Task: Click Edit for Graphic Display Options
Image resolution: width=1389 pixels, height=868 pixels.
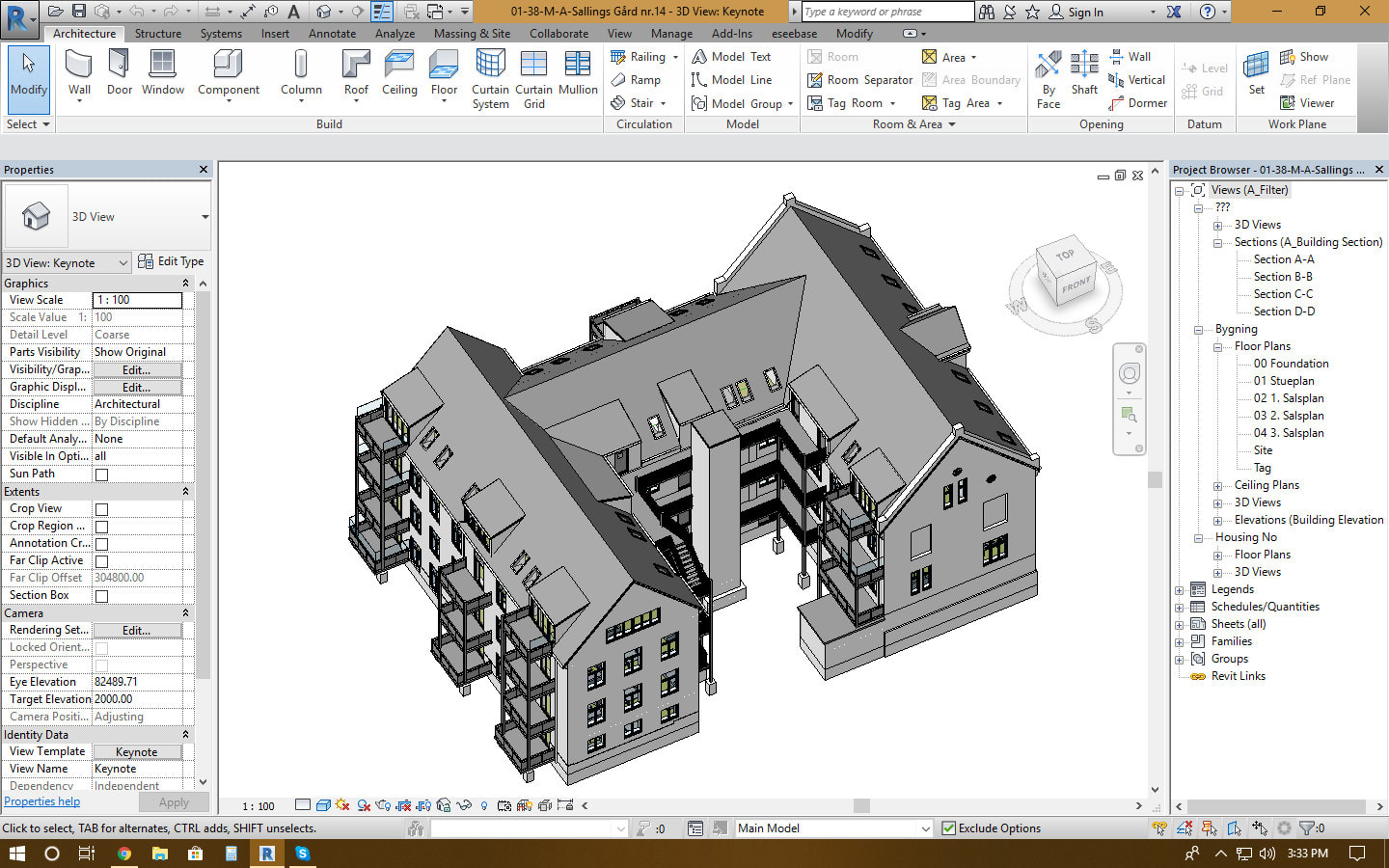Action: click(136, 388)
